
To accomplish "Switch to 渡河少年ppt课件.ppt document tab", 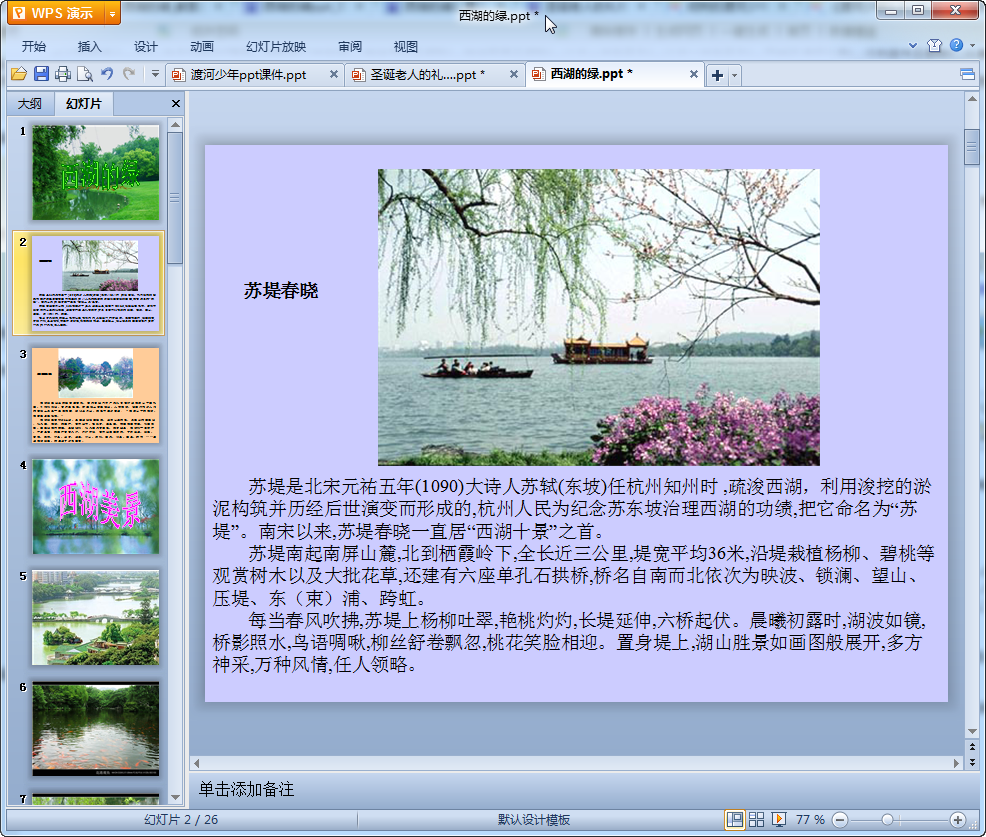I will [248, 75].
